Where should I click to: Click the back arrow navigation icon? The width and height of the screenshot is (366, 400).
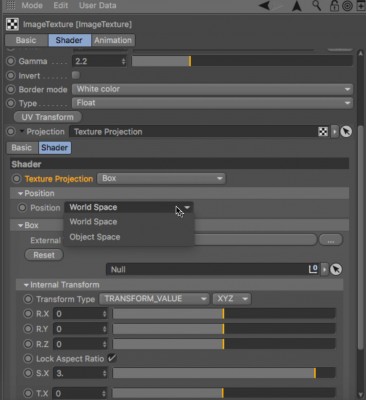265,6
